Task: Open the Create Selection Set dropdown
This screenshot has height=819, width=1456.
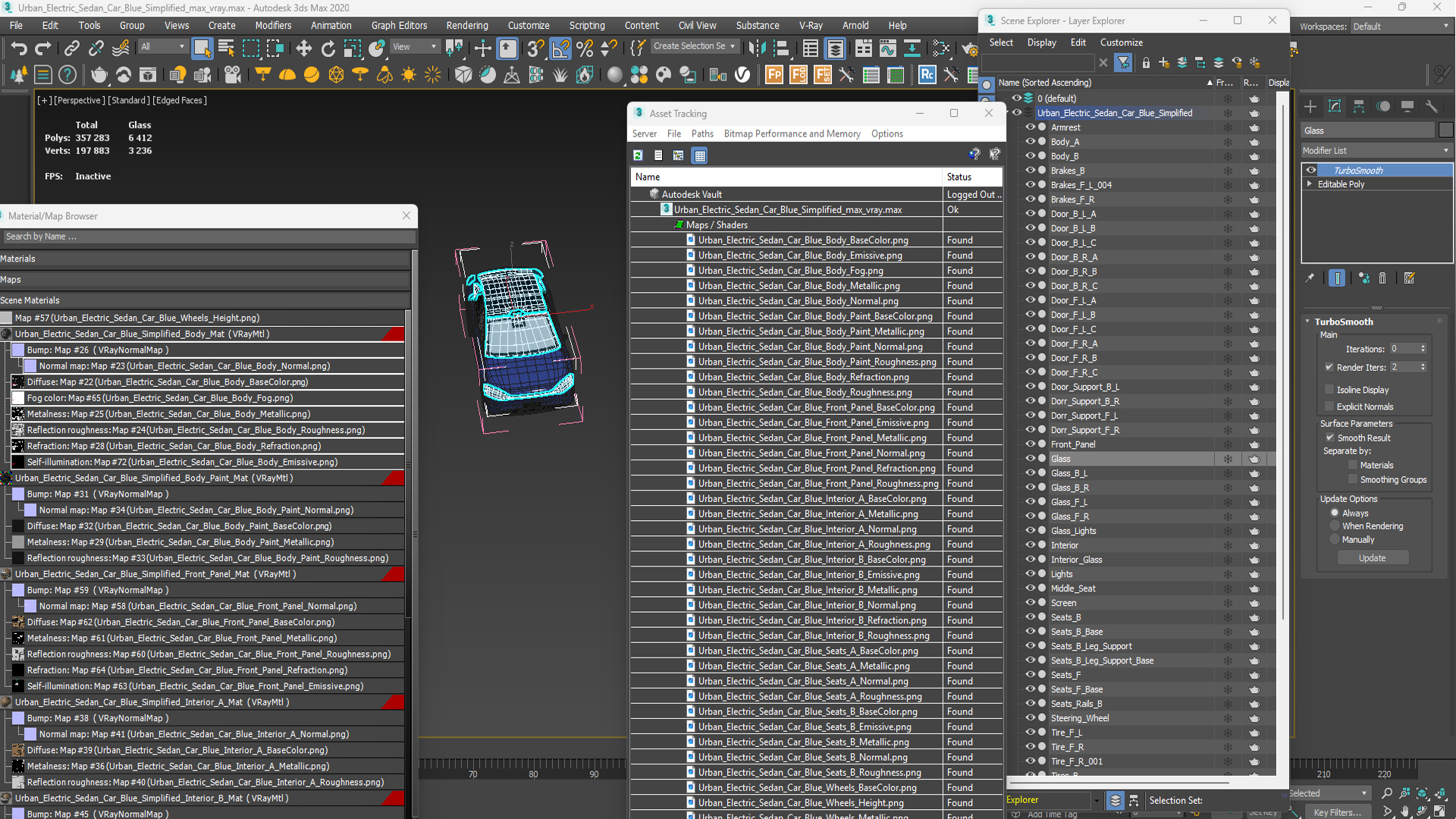Action: click(x=695, y=46)
